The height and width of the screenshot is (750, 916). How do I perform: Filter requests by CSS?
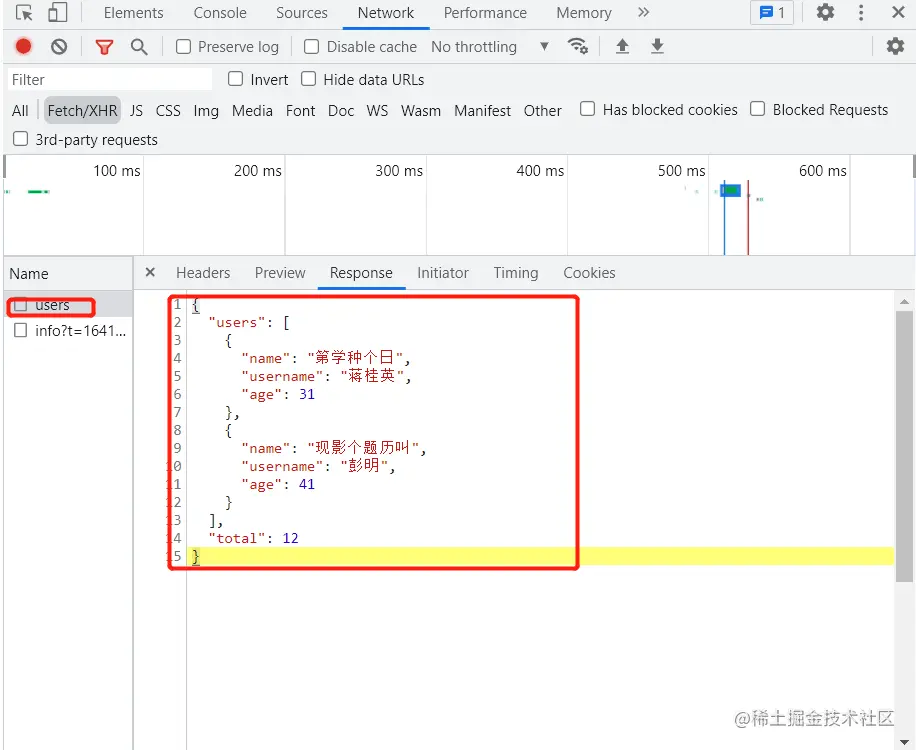[168, 110]
